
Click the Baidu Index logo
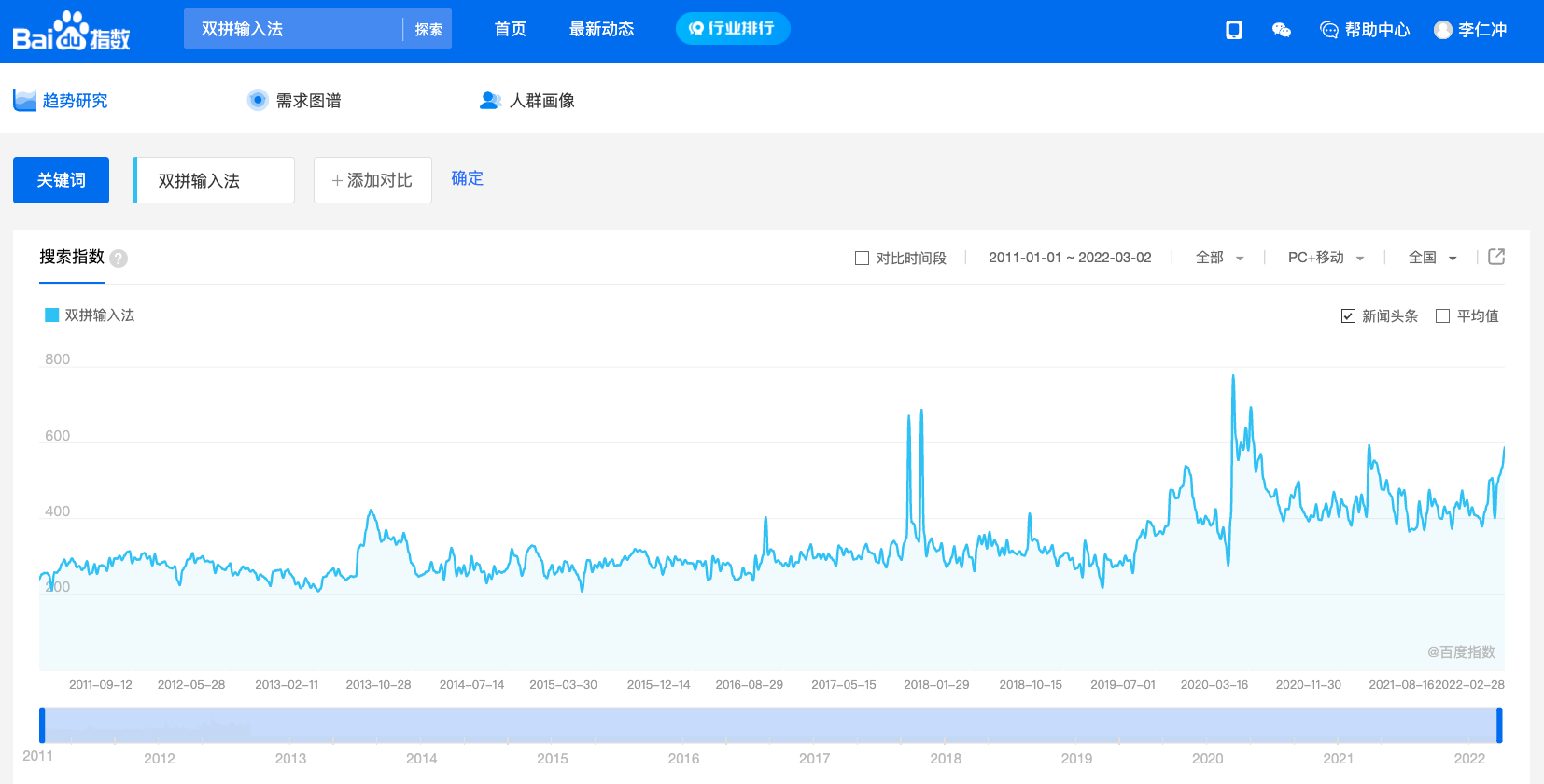click(x=71, y=31)
